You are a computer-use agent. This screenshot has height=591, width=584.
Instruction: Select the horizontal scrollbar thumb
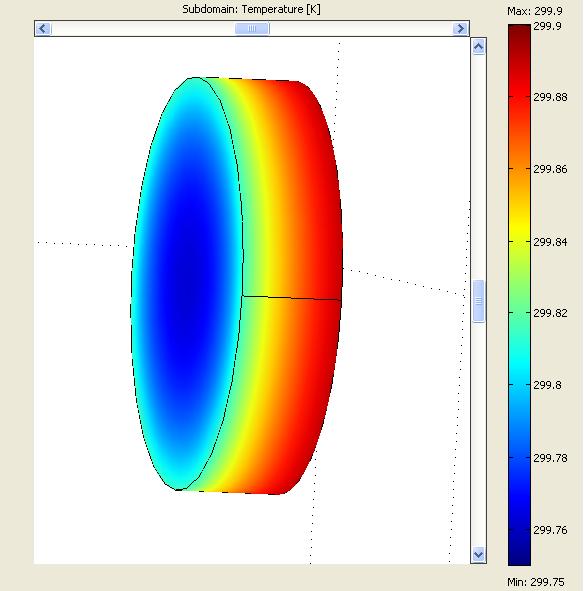(252, 29)
